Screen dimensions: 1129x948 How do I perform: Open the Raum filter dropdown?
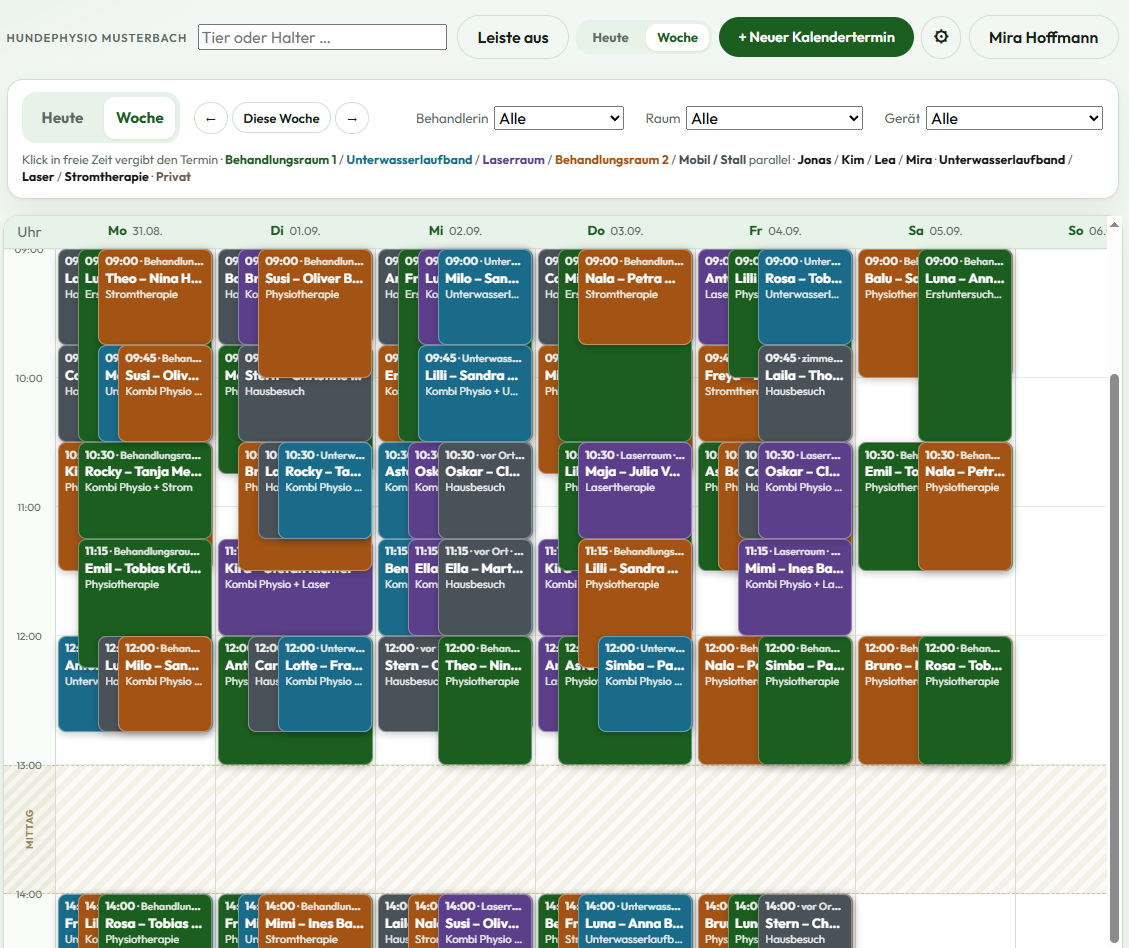[x=774, y=118]
